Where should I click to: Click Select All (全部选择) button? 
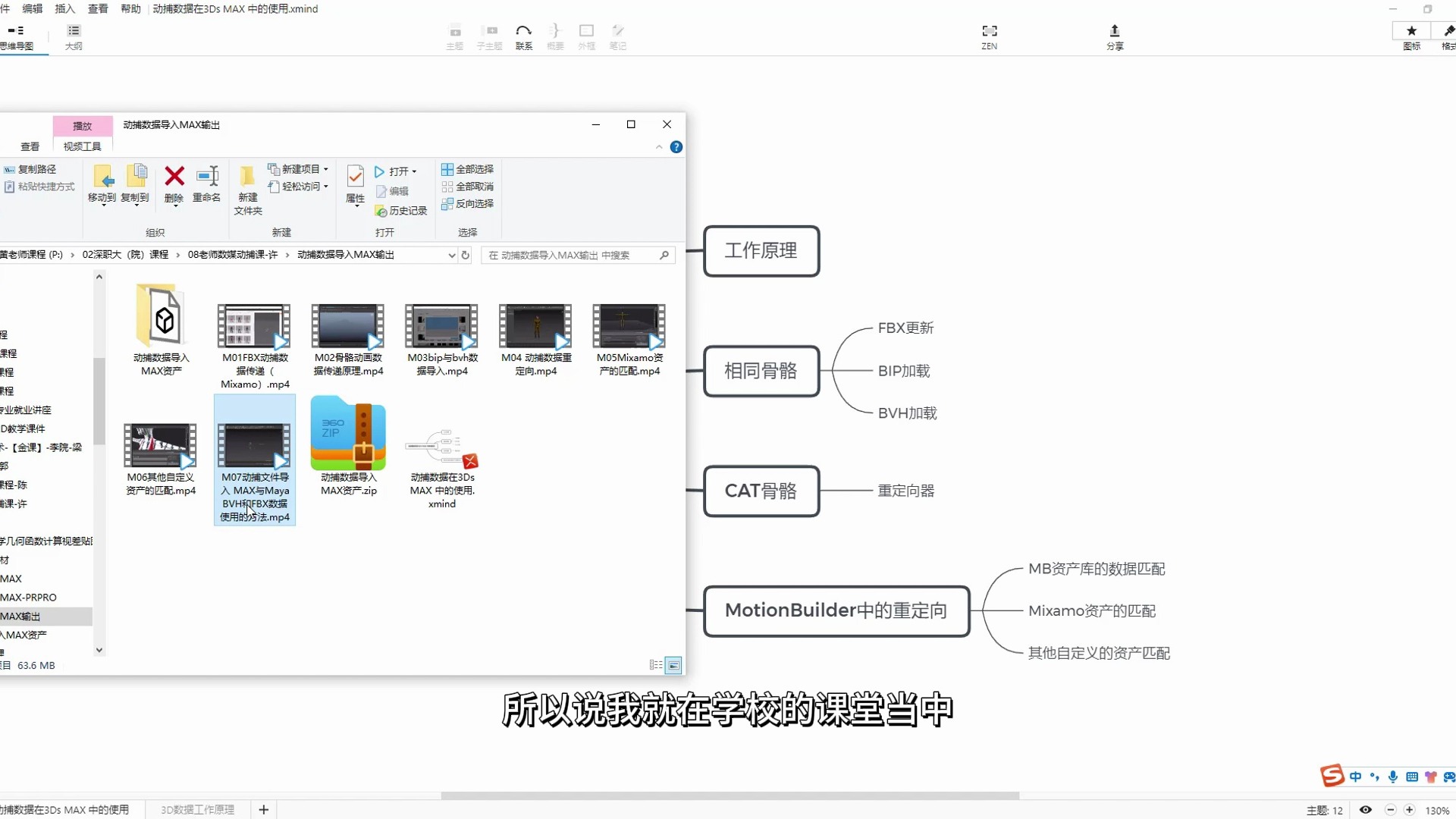(468, 169)
